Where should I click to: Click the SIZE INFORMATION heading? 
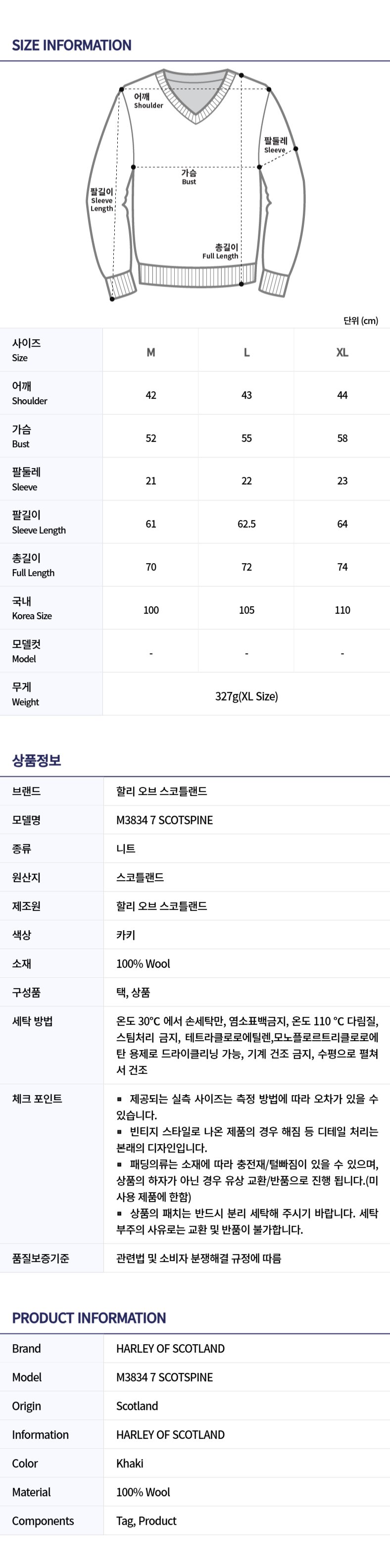click(x=72, y=45)
